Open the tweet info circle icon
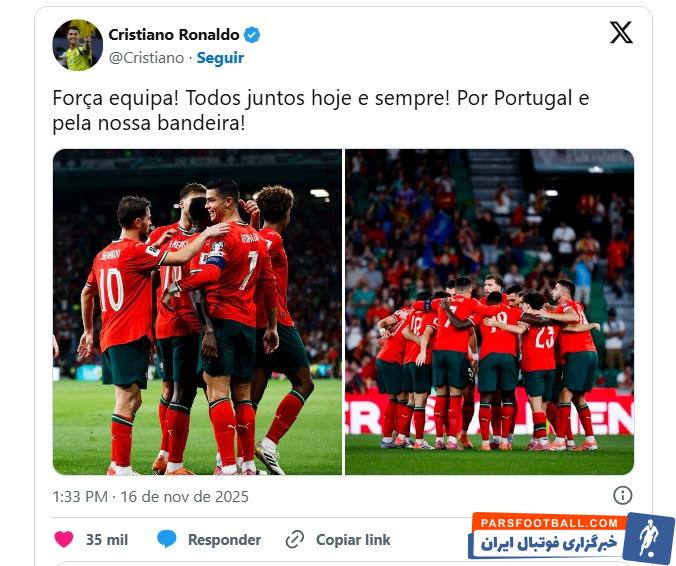This screenshot has width=676, height=566. click(x=622, y=495)
